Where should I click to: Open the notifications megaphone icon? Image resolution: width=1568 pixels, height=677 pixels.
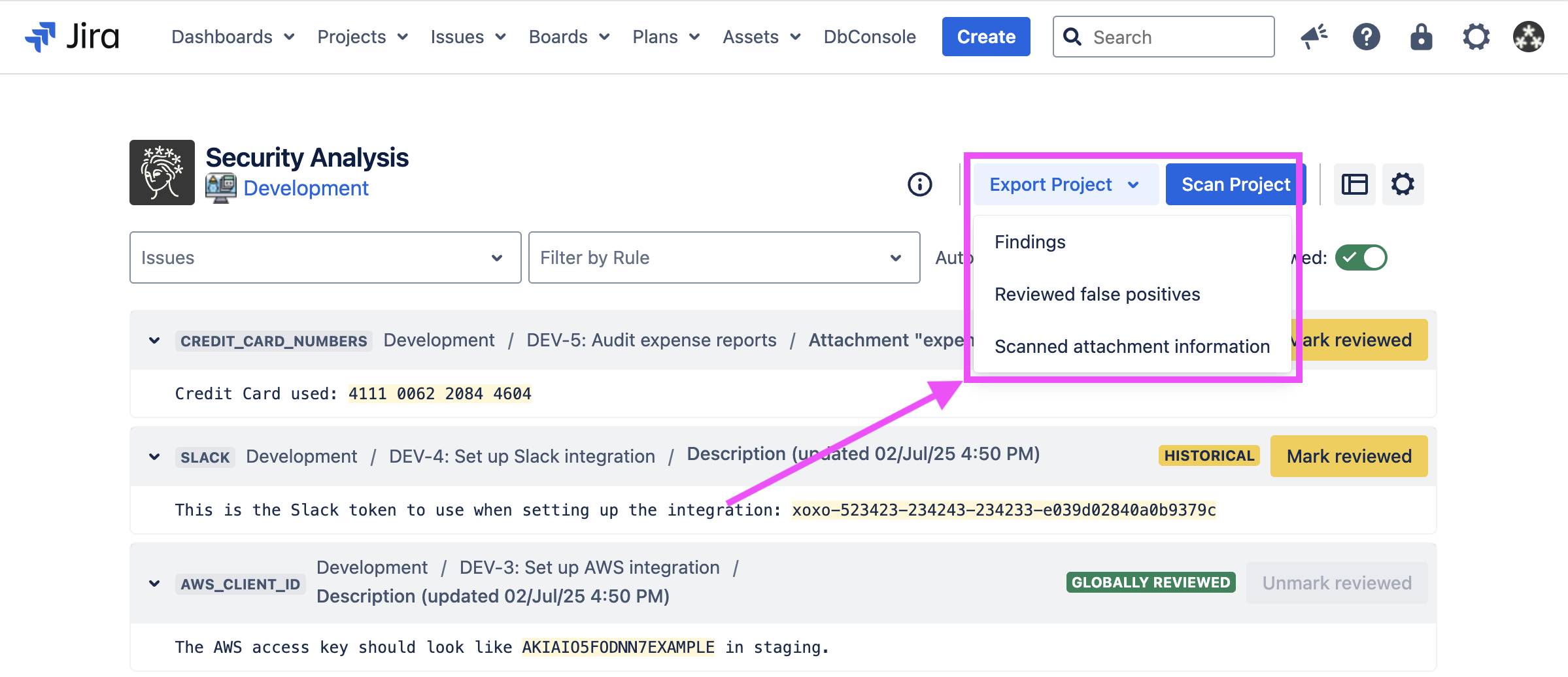point(1314,37)
